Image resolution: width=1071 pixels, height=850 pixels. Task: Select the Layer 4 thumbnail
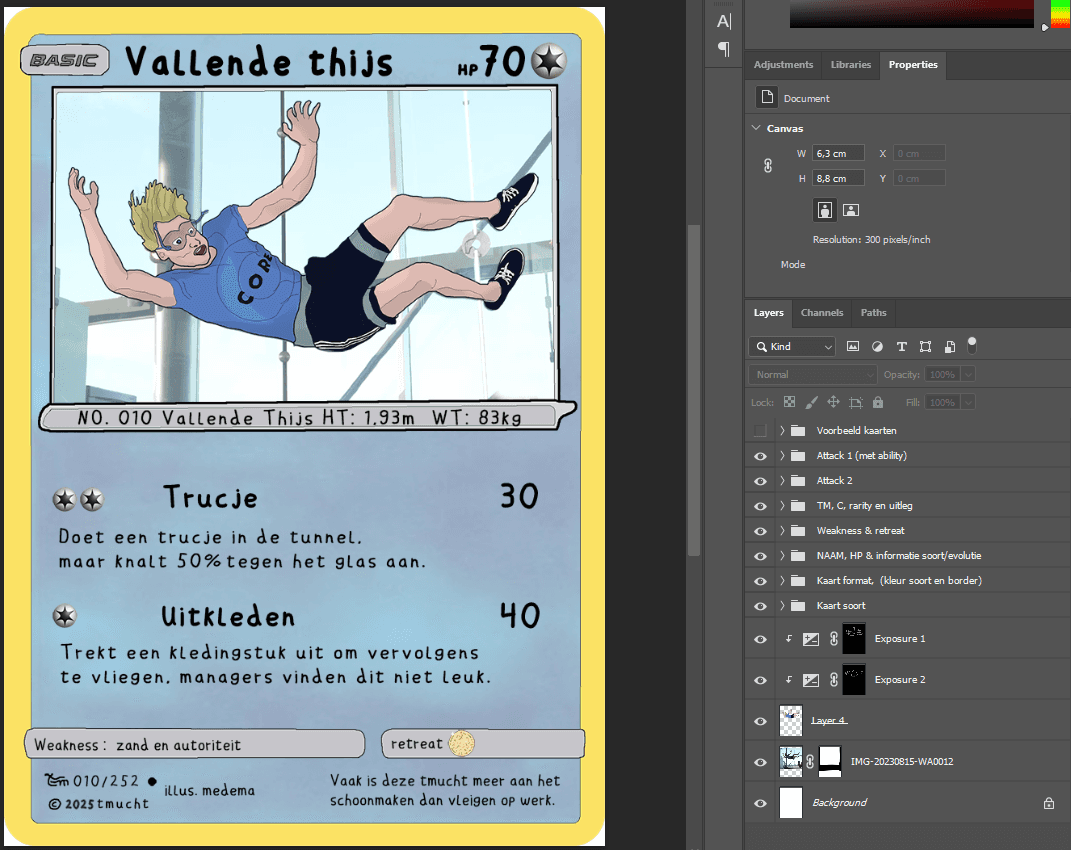click(791, 721)
